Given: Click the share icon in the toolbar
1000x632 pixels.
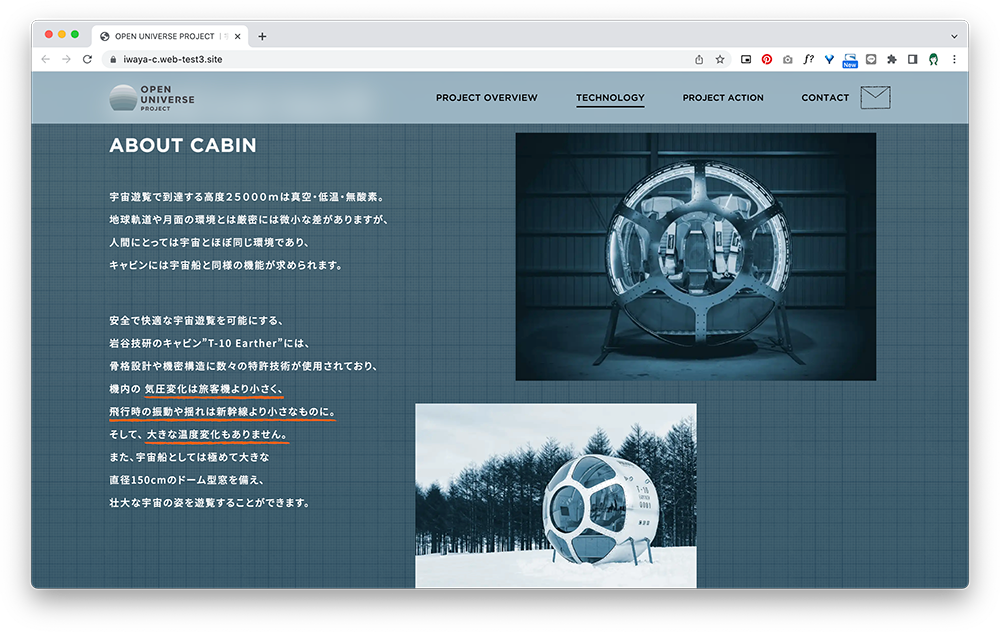Looking at the screenshot, I should [700, 59].
